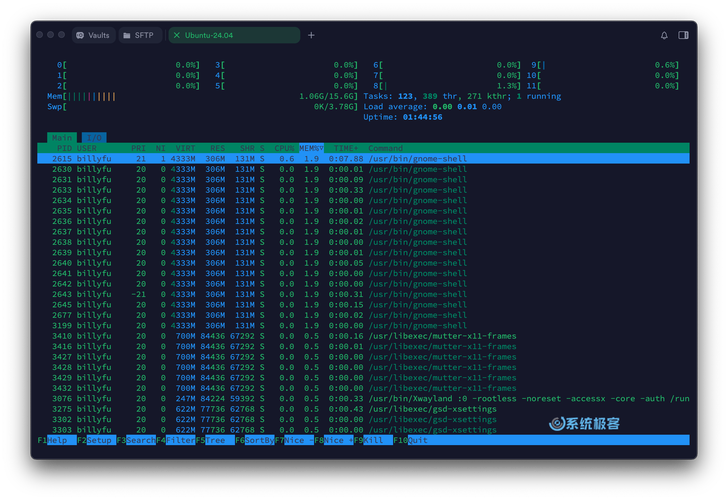
Task: Click memory value 1.06G/15.6G
Action: (327, 96)
